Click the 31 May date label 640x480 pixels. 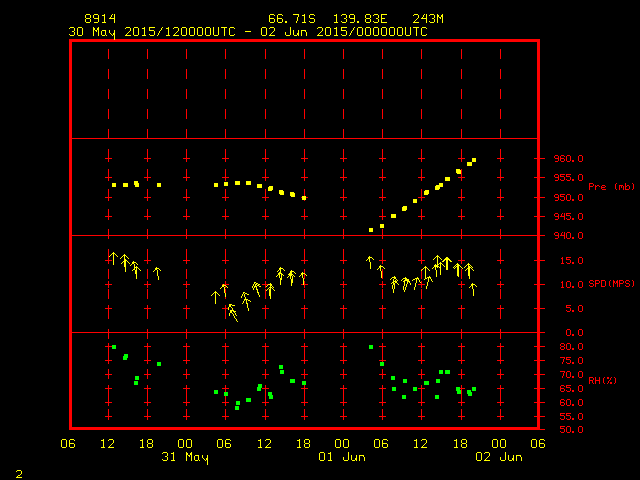click(x=184, y=457)
